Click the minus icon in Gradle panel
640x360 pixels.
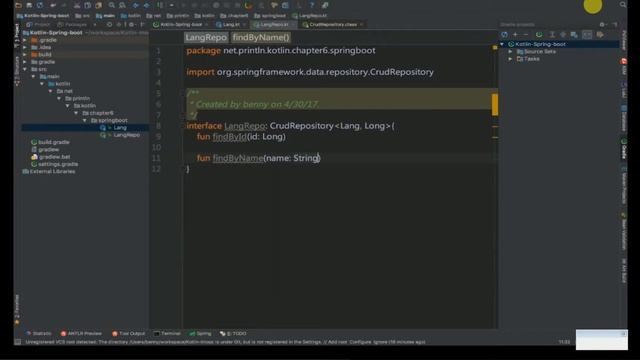tap(526, 35)
